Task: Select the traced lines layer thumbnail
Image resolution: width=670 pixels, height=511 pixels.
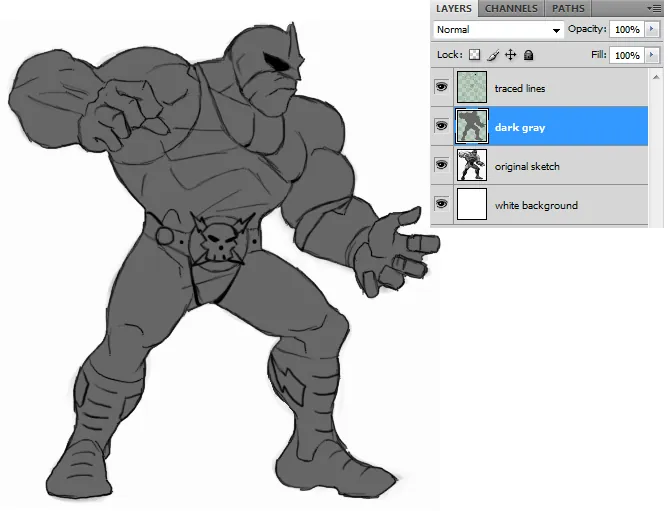Action: pyautogui.click(x=472, y=87)
